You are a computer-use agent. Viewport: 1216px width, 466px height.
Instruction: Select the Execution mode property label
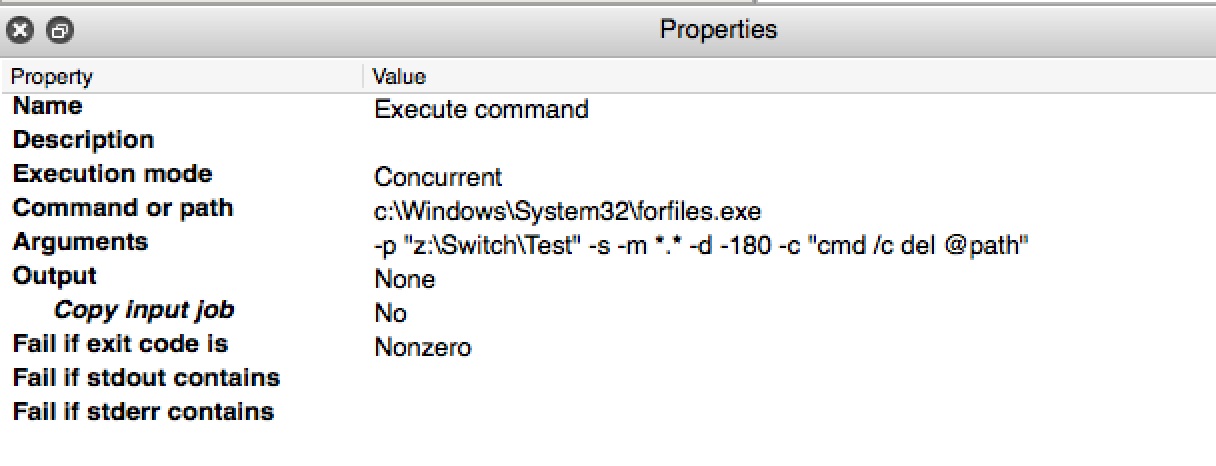[112, 174]
